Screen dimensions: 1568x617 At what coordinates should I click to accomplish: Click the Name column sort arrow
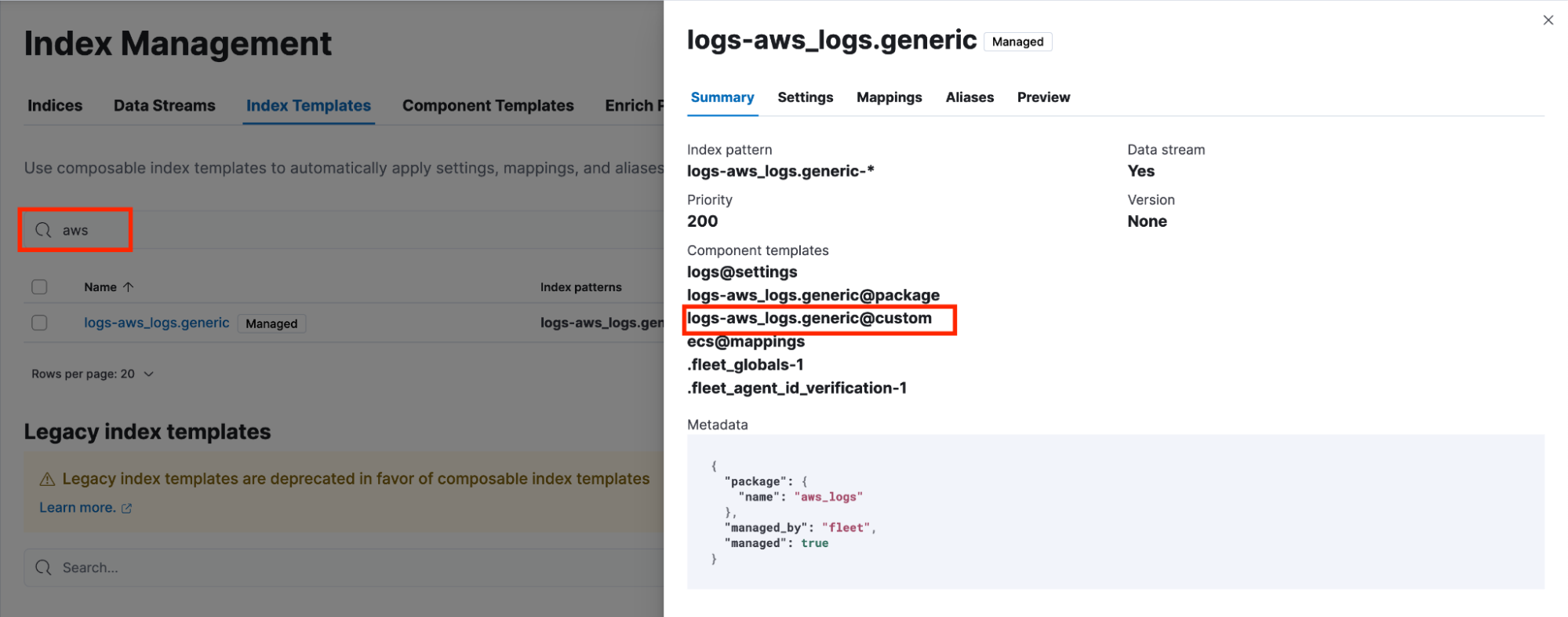(129, 287)
